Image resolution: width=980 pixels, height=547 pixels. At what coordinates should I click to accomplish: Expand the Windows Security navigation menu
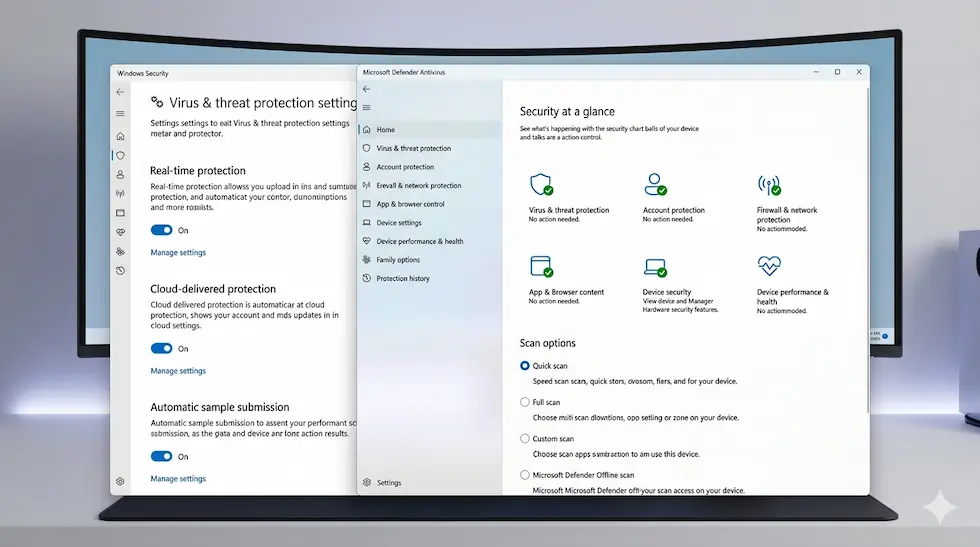tap(120, 114)
